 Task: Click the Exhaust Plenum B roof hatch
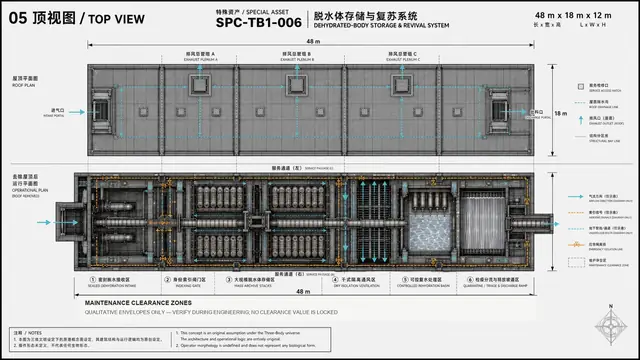click(x=297, y=85)
